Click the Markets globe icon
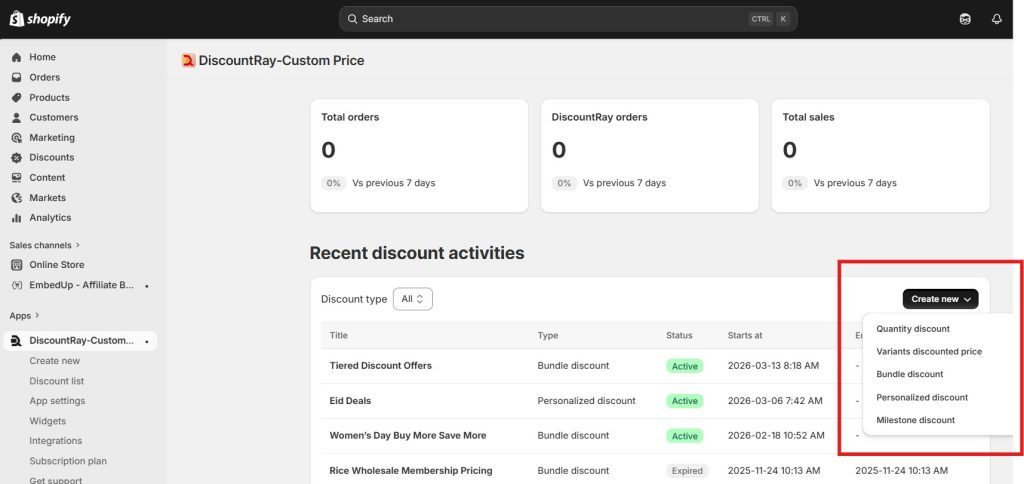The height and width of the screenshot is (484, 1024). click(x=17, y=198)
